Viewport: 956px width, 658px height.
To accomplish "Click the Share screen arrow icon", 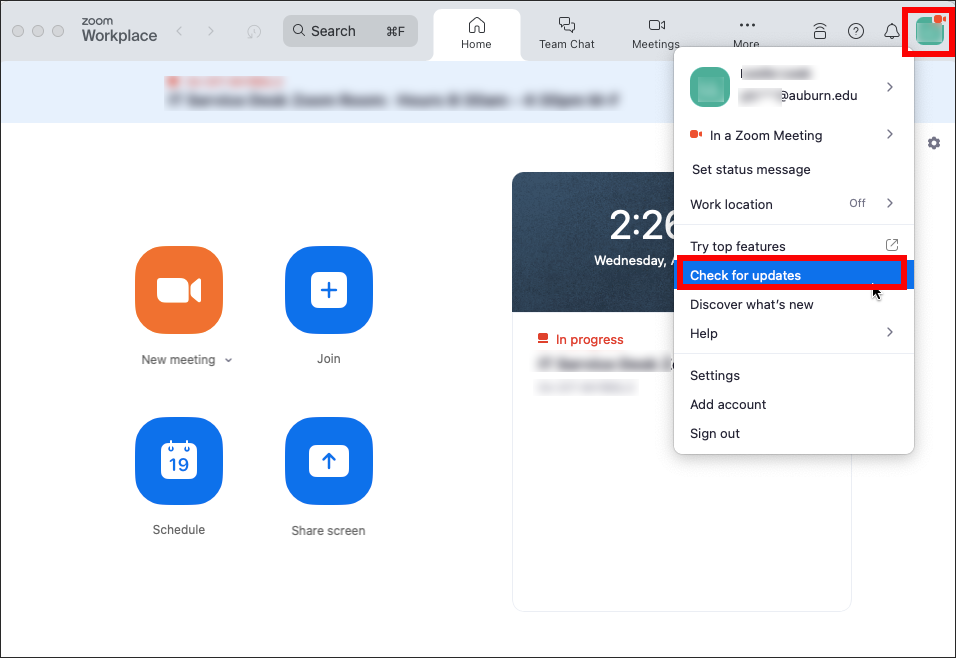I will pyautogui.click(x=329, y=460).
